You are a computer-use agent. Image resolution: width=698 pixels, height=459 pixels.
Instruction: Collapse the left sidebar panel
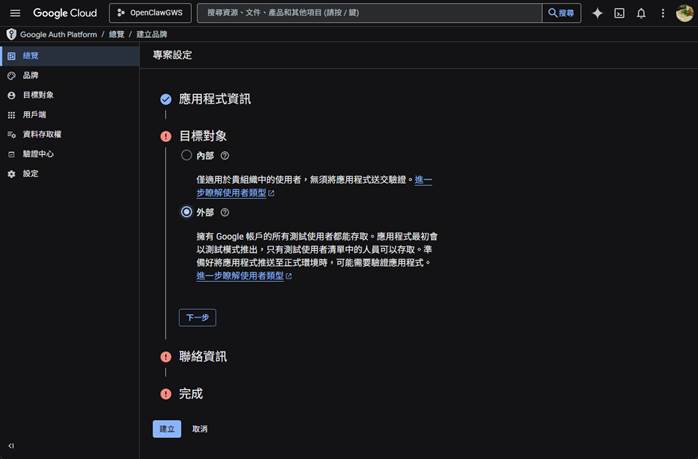[11, 446]
